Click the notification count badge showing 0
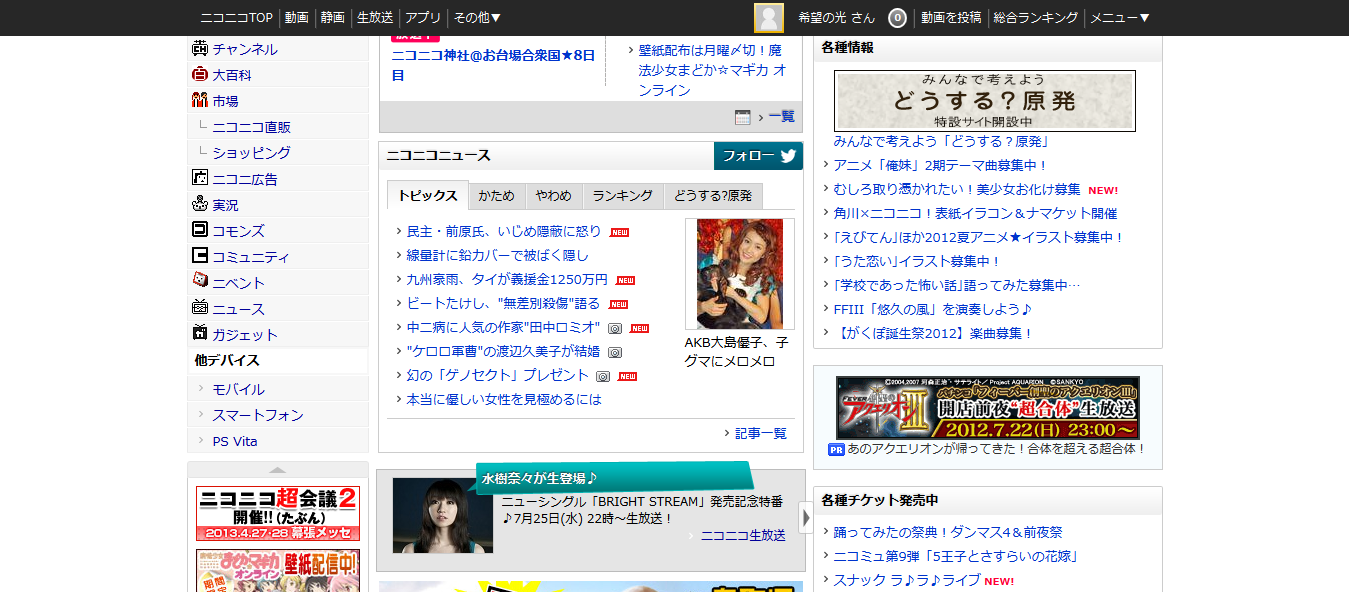 [897, 18]
